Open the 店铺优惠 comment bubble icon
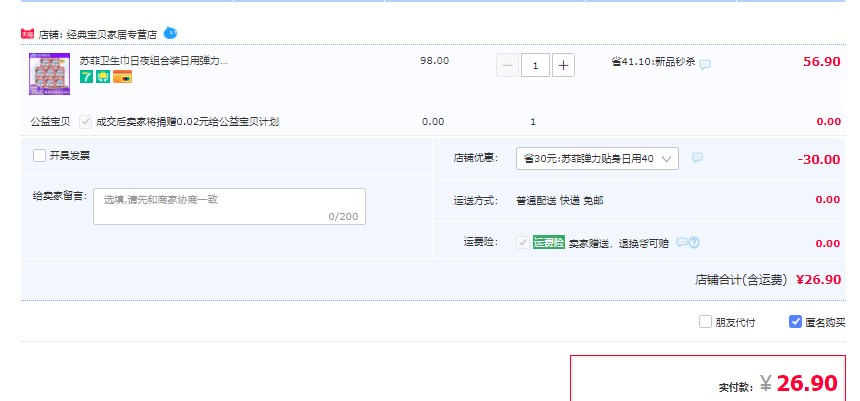This screenshot has width=860, height=401. point(697,158)
